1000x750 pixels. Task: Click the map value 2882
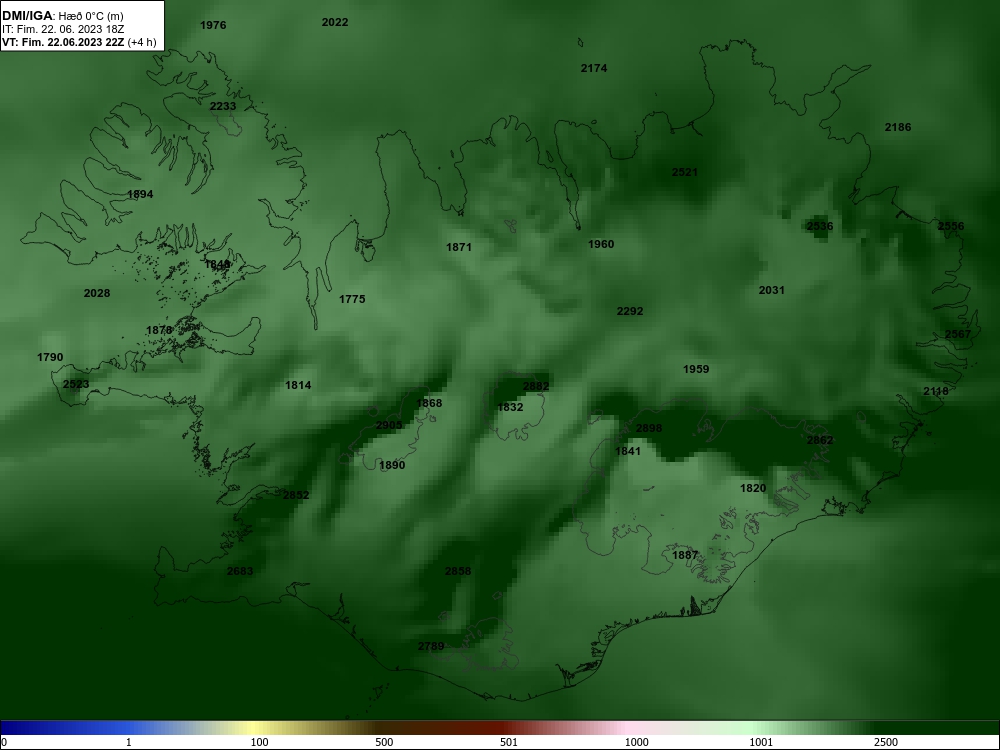click(536, 386)
